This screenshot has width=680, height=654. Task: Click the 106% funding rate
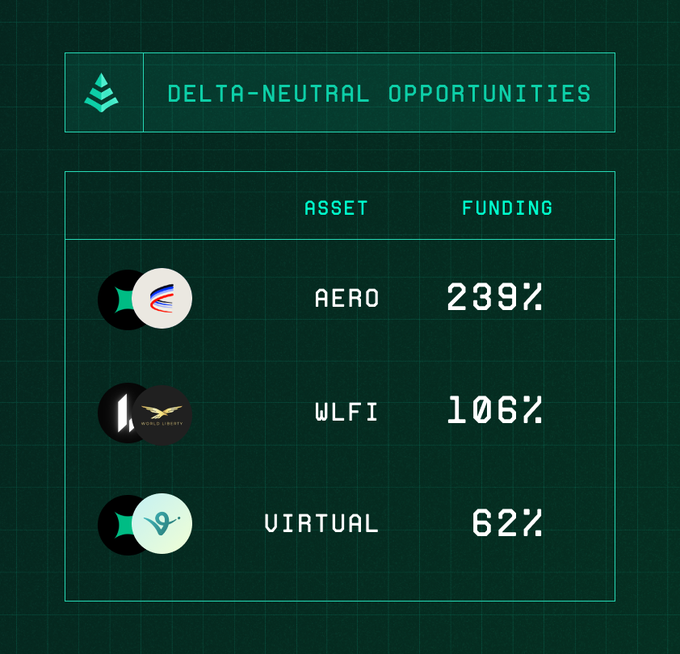coord(494,411)
